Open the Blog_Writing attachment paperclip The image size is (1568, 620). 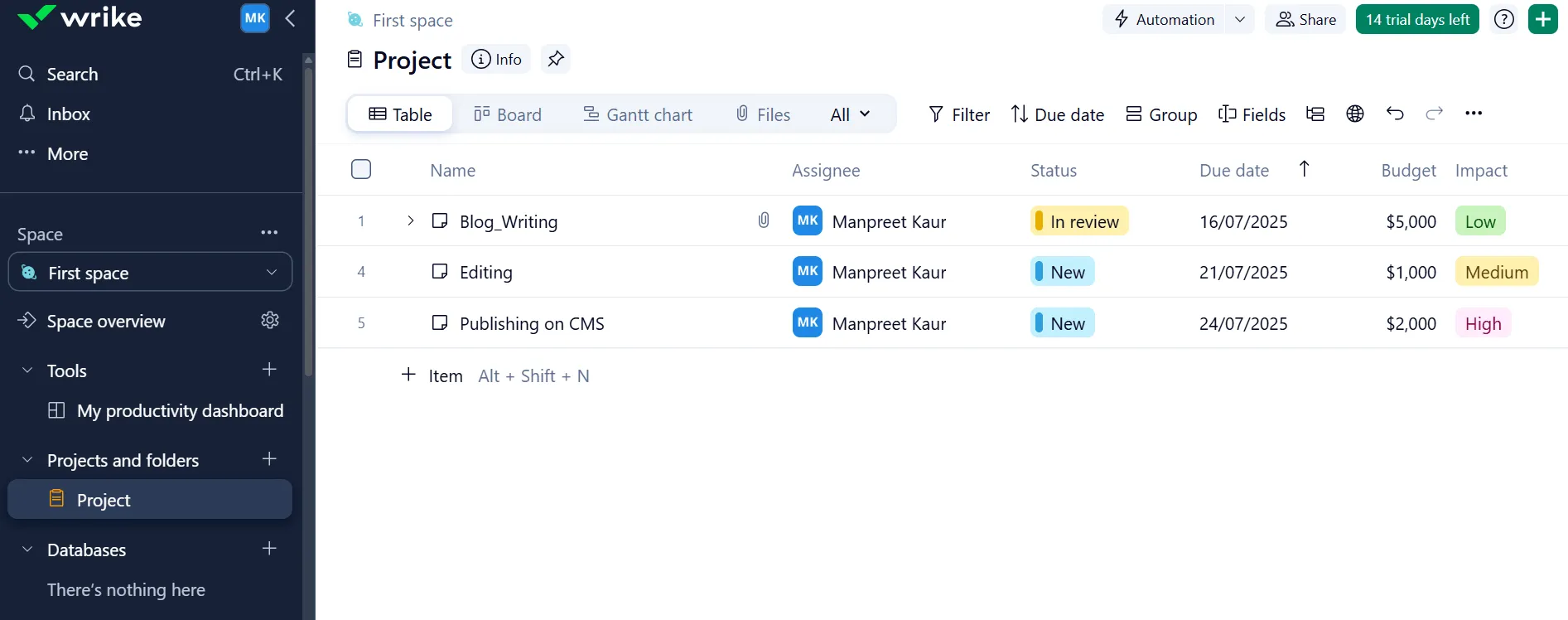tap(764, 220)
